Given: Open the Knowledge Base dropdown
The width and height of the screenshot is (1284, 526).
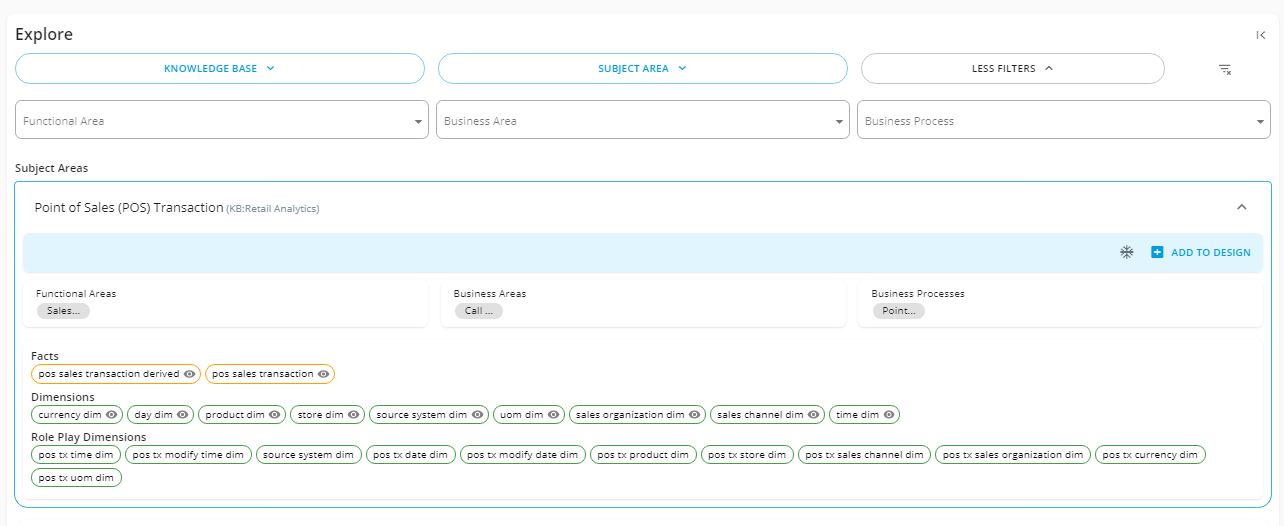Looking at the screenshot, I should click(x=220, y=69).
